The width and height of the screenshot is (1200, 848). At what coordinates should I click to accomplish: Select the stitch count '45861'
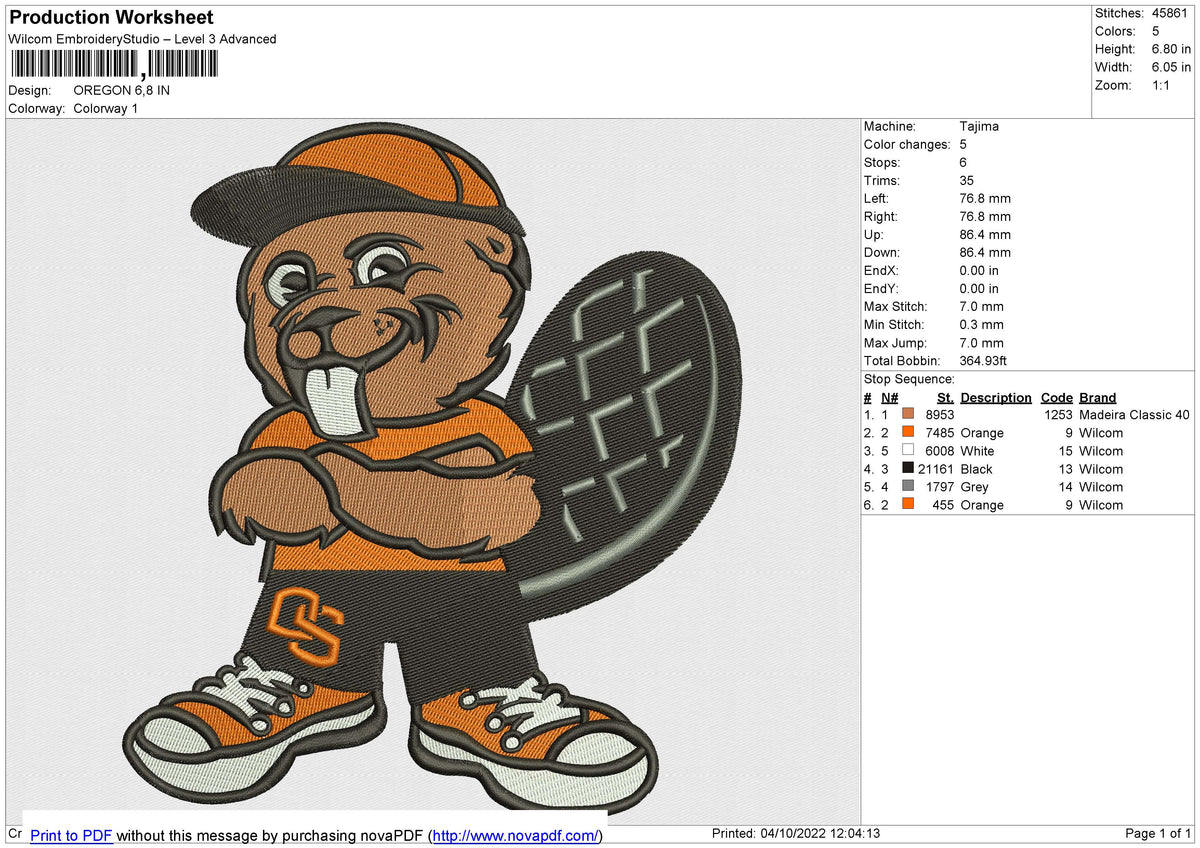coord(1169,13)
